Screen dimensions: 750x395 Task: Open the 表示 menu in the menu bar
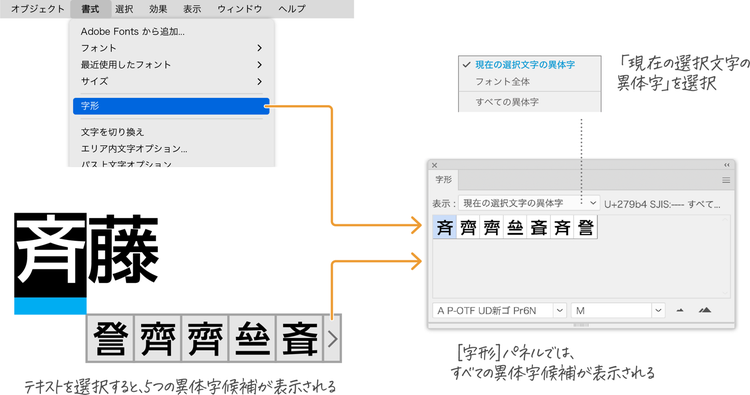192,9
